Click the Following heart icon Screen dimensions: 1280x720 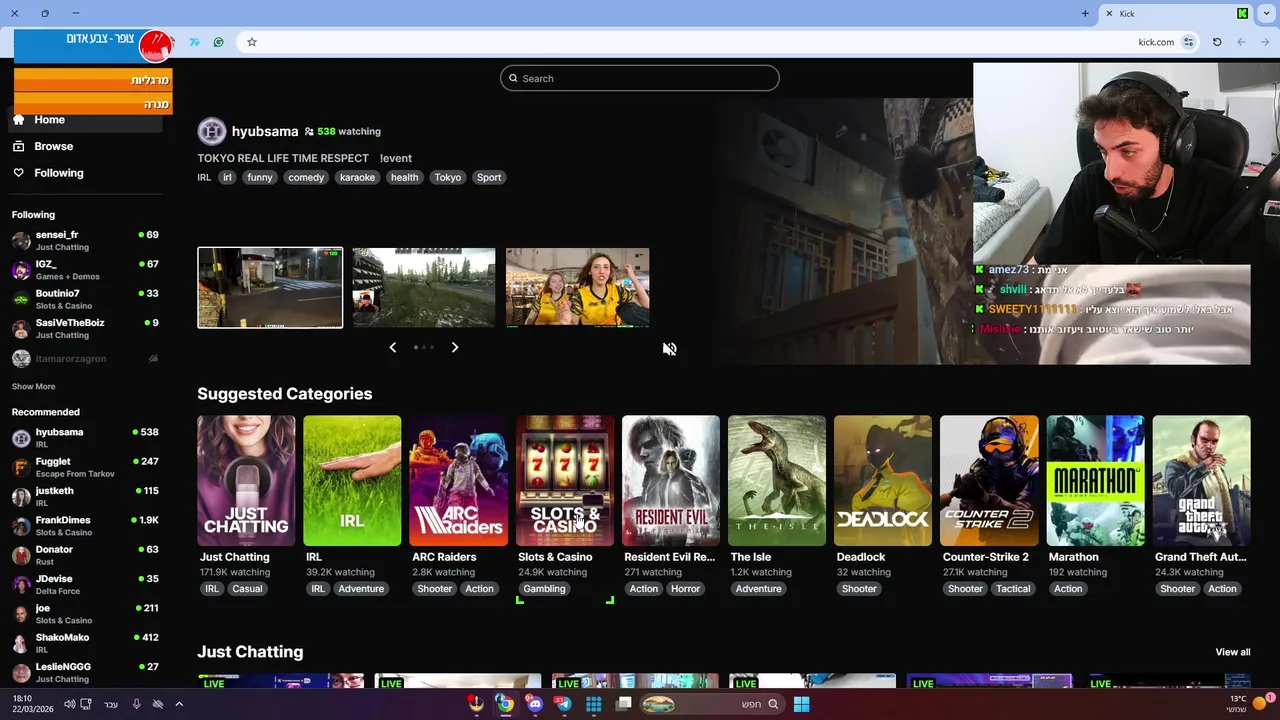tap(18, 173)
